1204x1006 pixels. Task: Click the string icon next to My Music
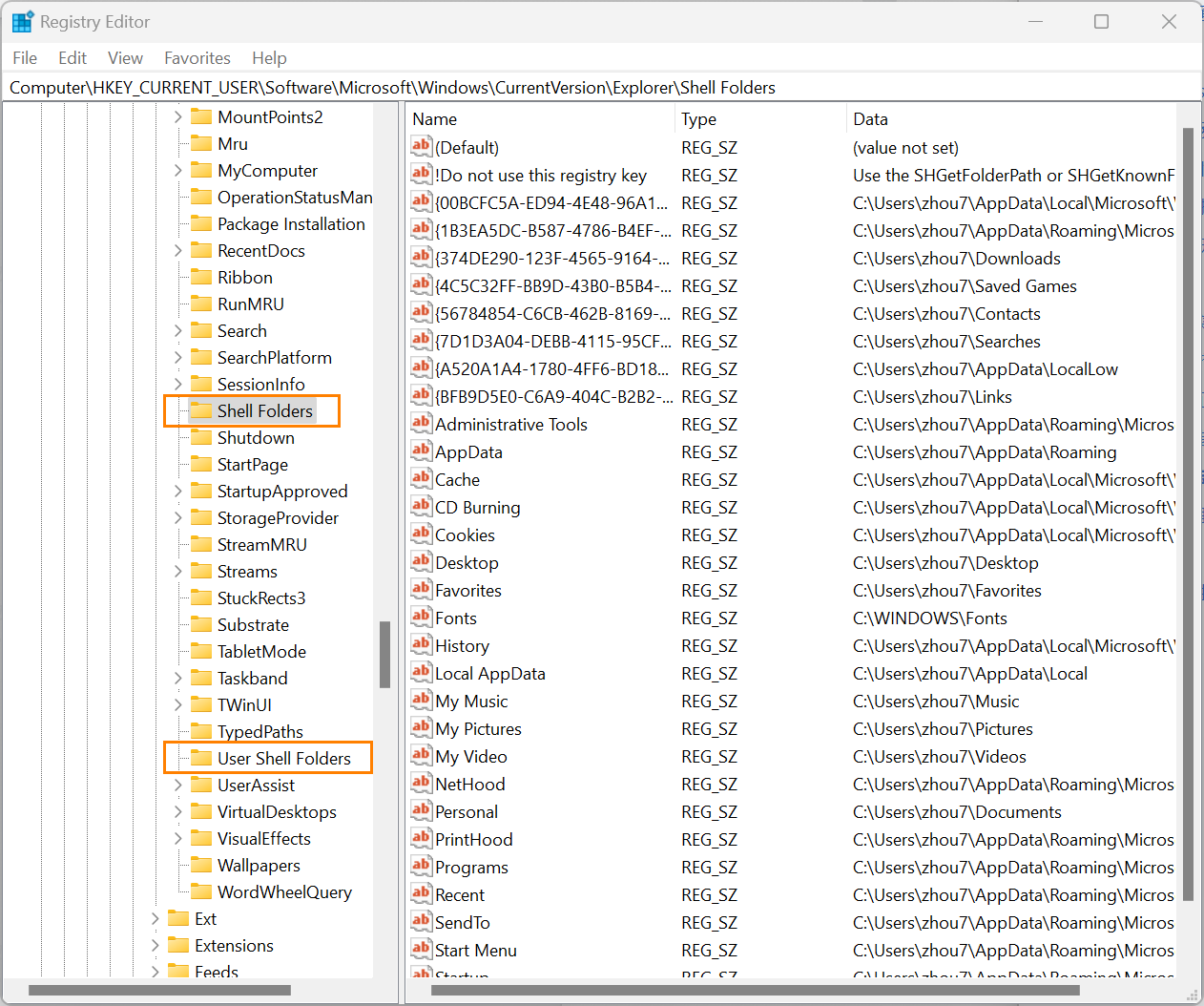point(422,700)
